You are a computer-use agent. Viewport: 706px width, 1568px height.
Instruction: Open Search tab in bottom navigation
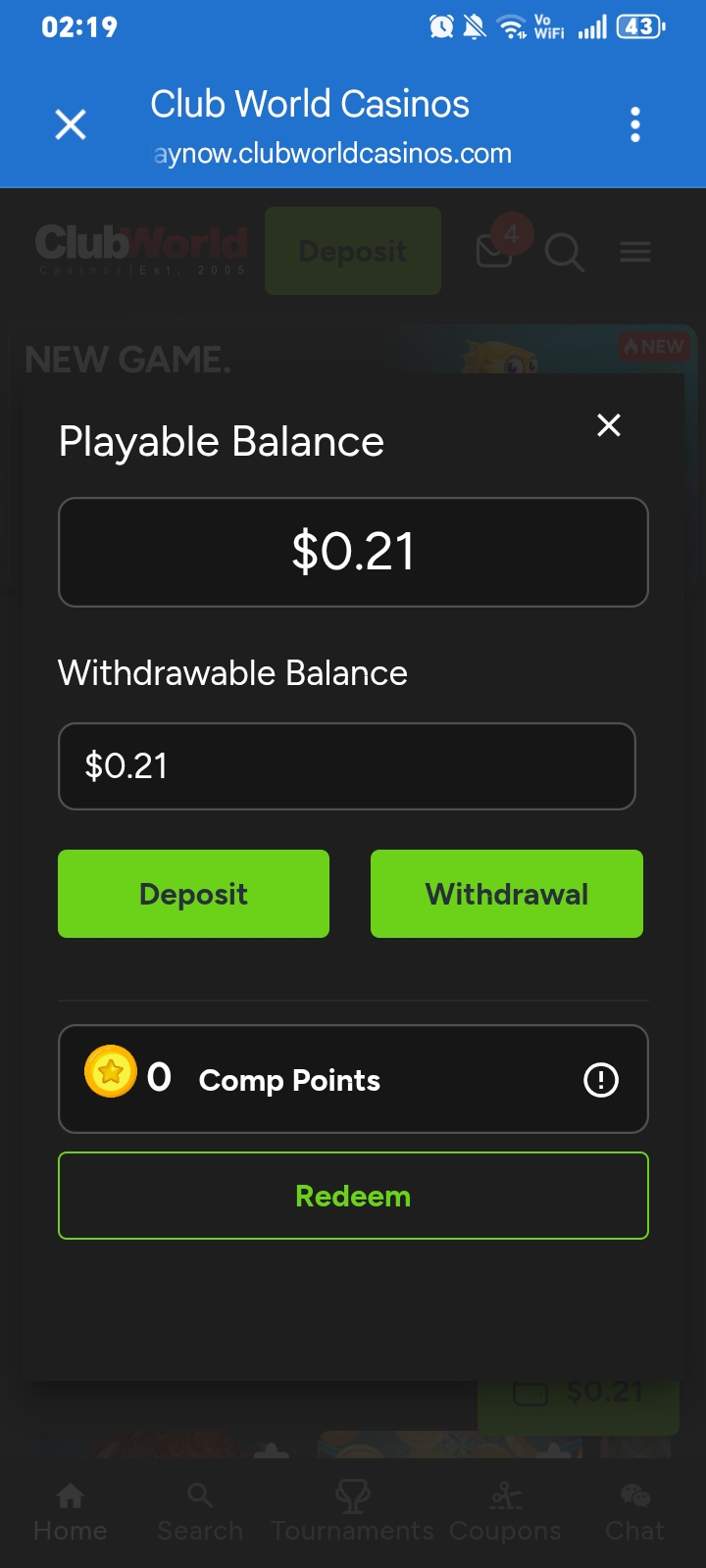pyautogui.click(x=200, y=1514)
